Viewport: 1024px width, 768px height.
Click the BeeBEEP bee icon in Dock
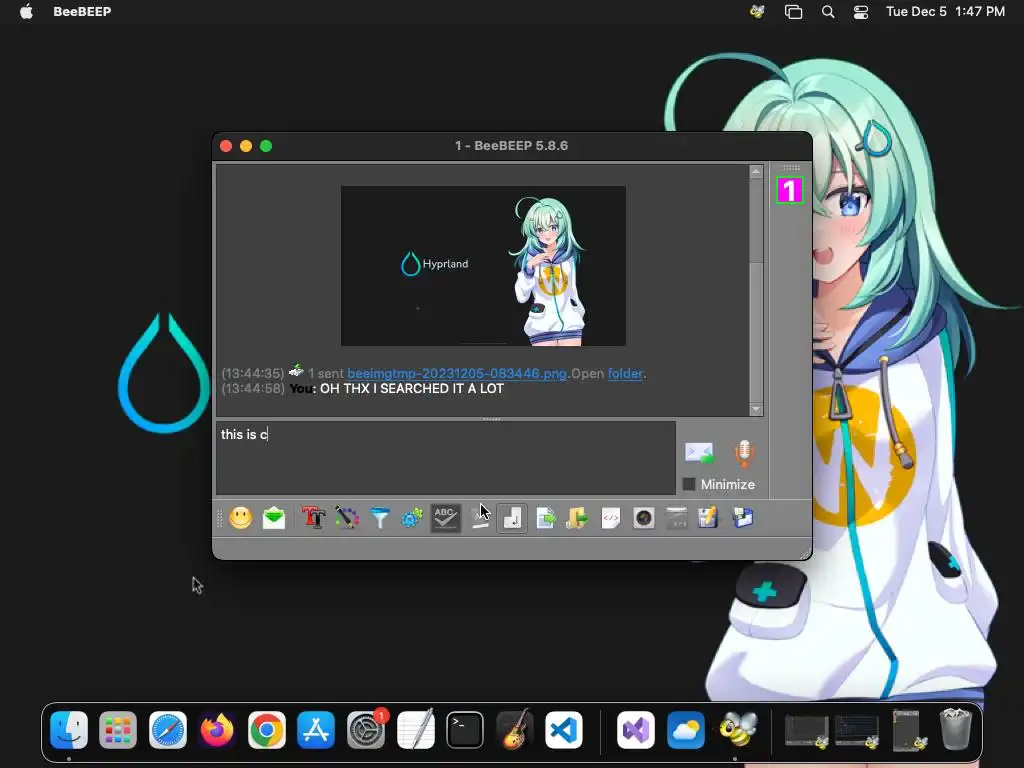(x=736, y=729)
